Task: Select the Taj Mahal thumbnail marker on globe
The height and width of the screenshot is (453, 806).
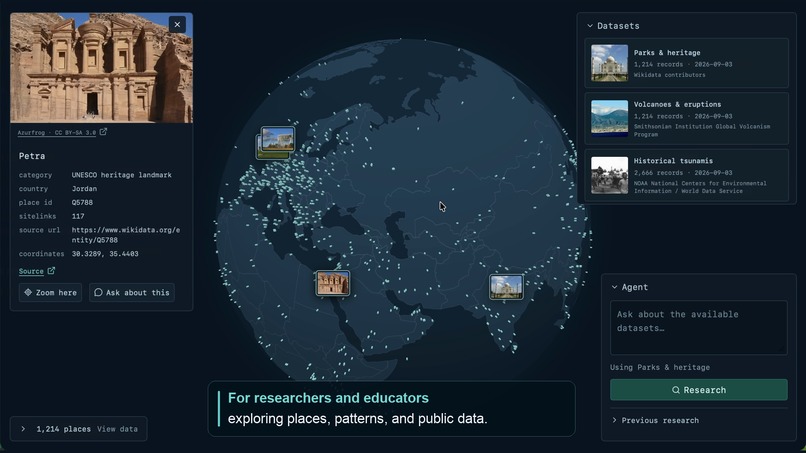Action: (x=506, y=286)
